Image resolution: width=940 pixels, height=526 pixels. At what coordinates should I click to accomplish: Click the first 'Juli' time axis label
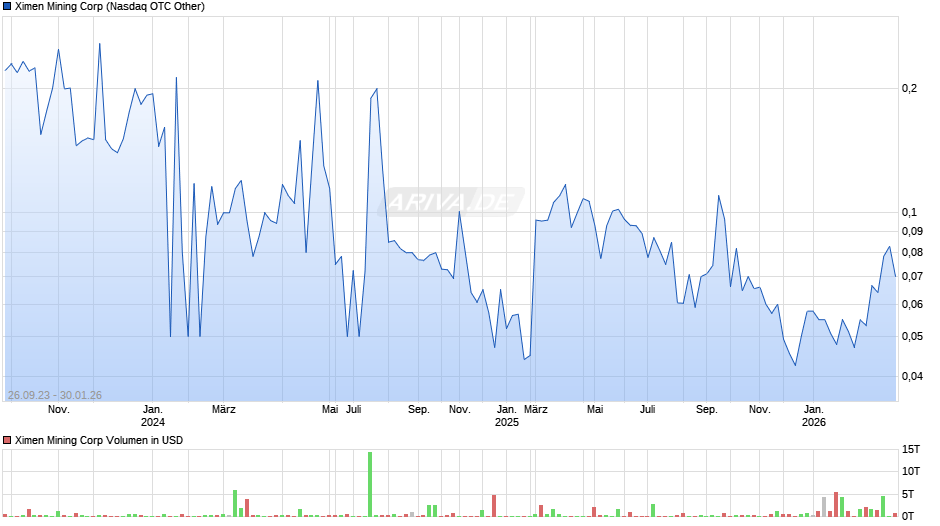[354, 410]
